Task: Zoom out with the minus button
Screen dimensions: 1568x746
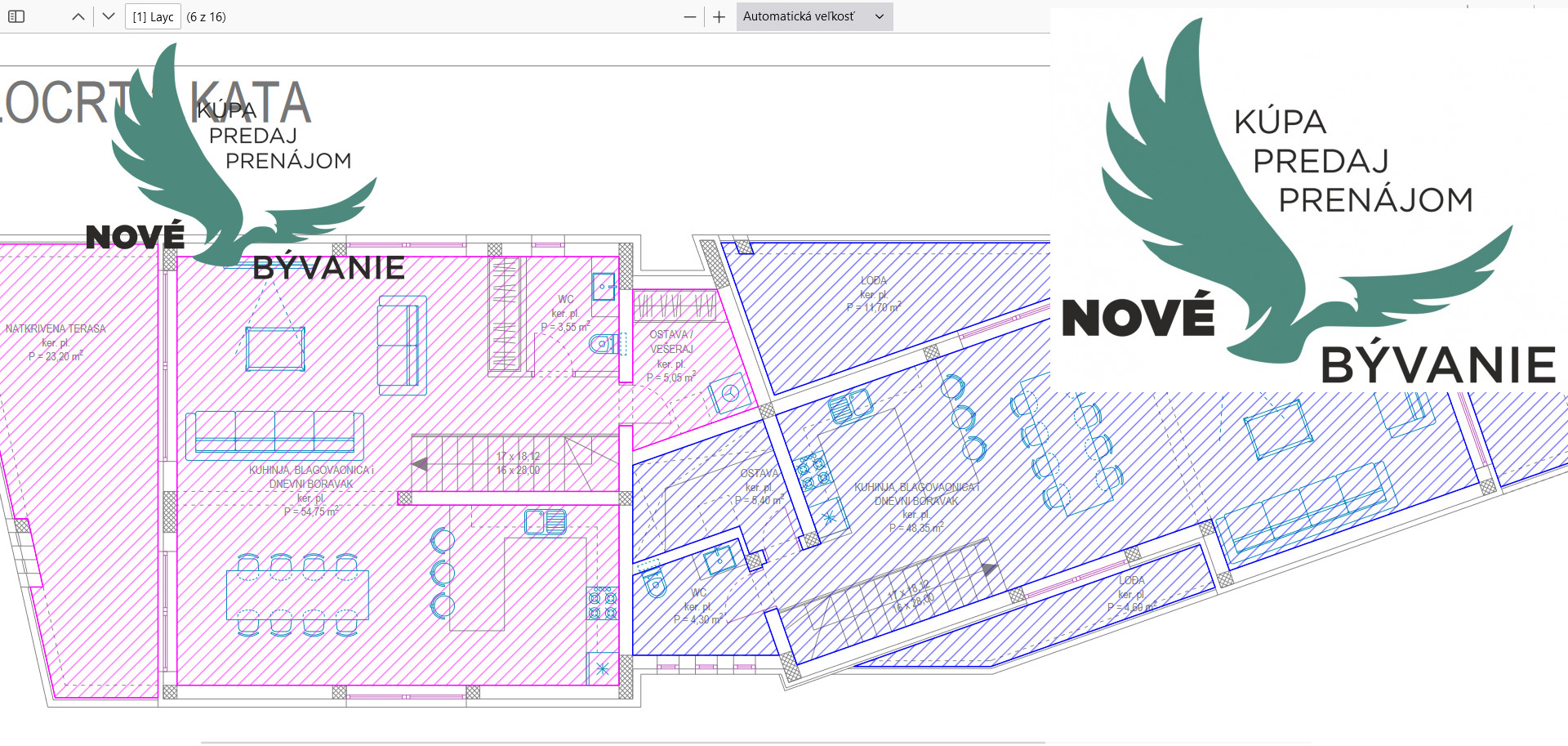Action: coord(690,16)
